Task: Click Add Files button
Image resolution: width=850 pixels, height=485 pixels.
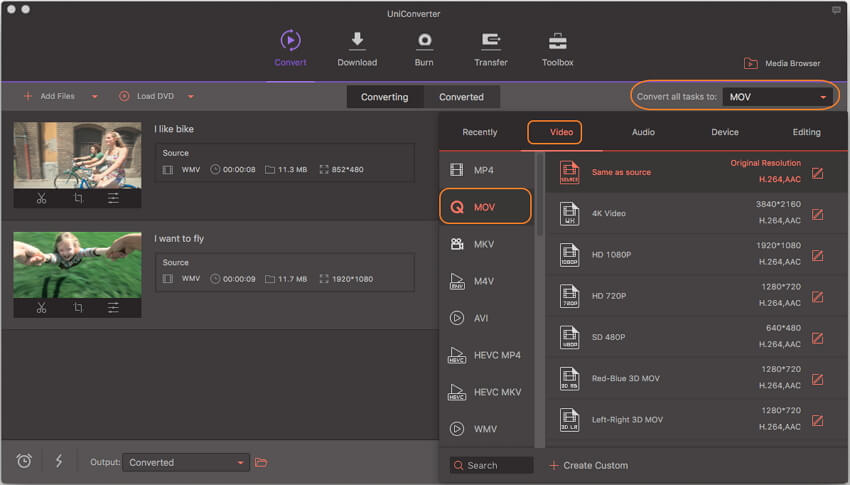Action: [x=50, y=96]
